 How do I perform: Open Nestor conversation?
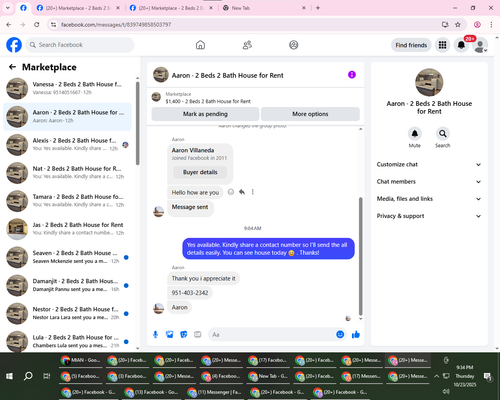tap(67, 313)
